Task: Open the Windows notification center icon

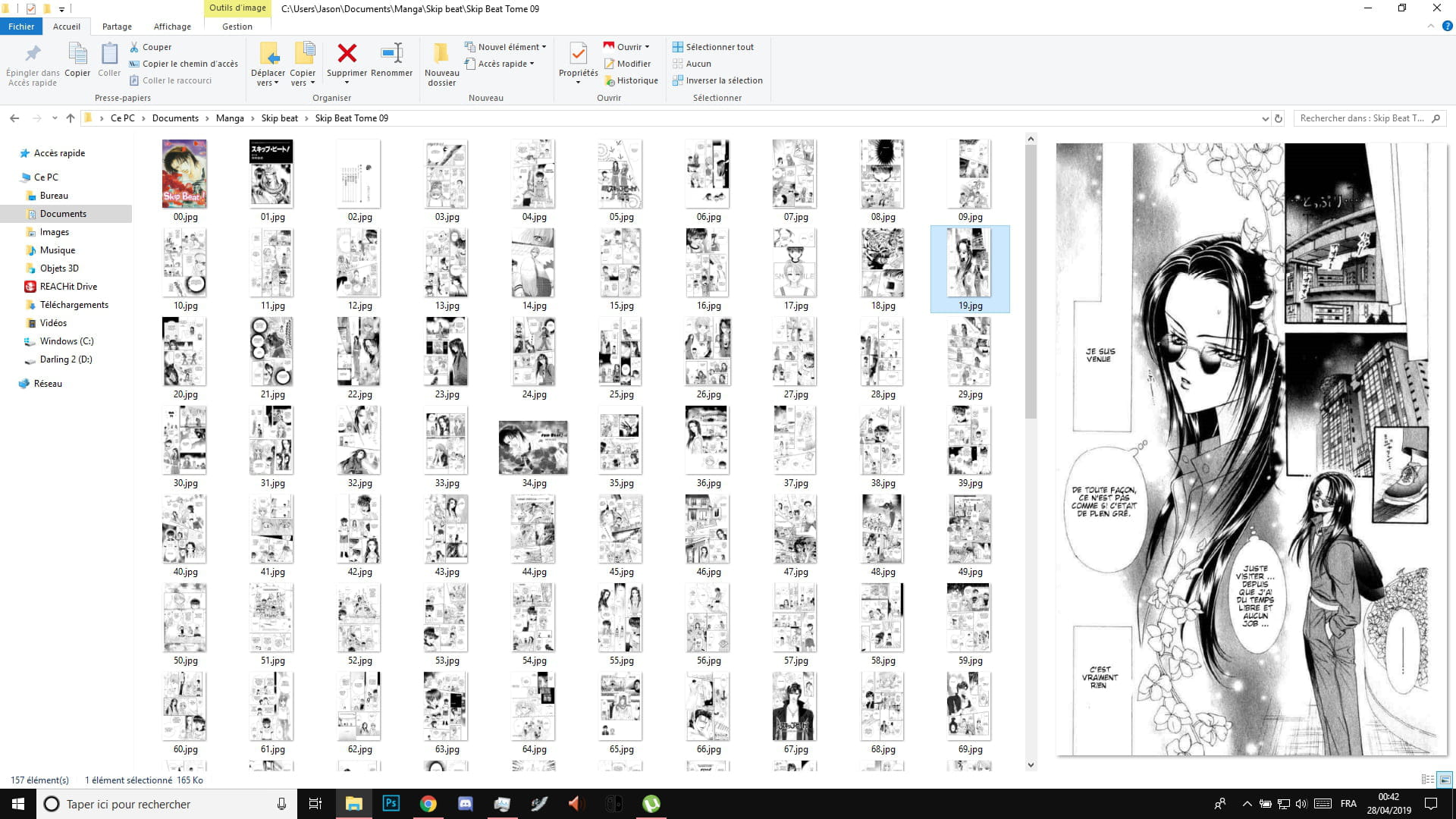Action: [x=1431, y=804]
